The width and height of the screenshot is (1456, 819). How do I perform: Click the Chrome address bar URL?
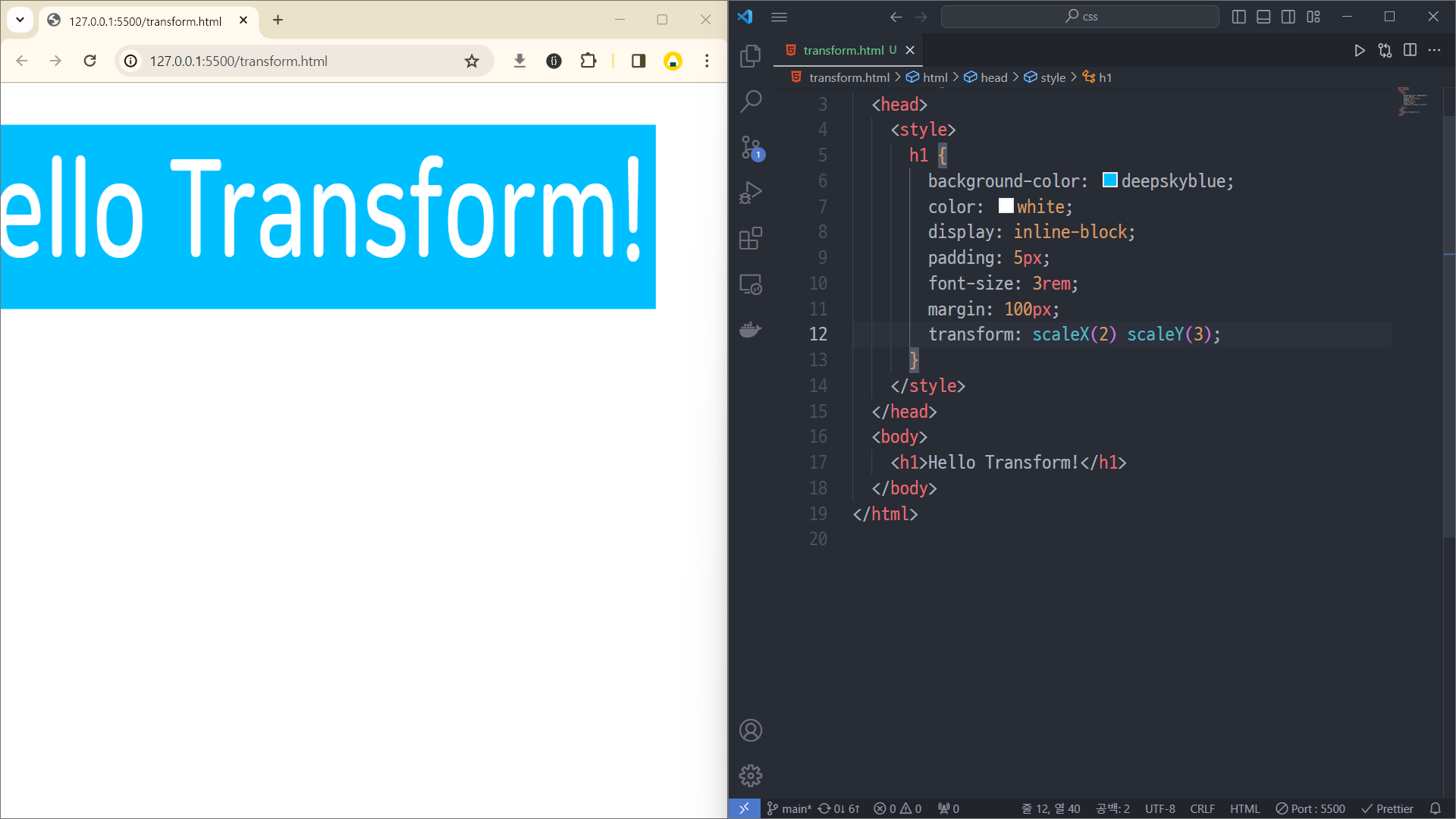pos(238,61)
